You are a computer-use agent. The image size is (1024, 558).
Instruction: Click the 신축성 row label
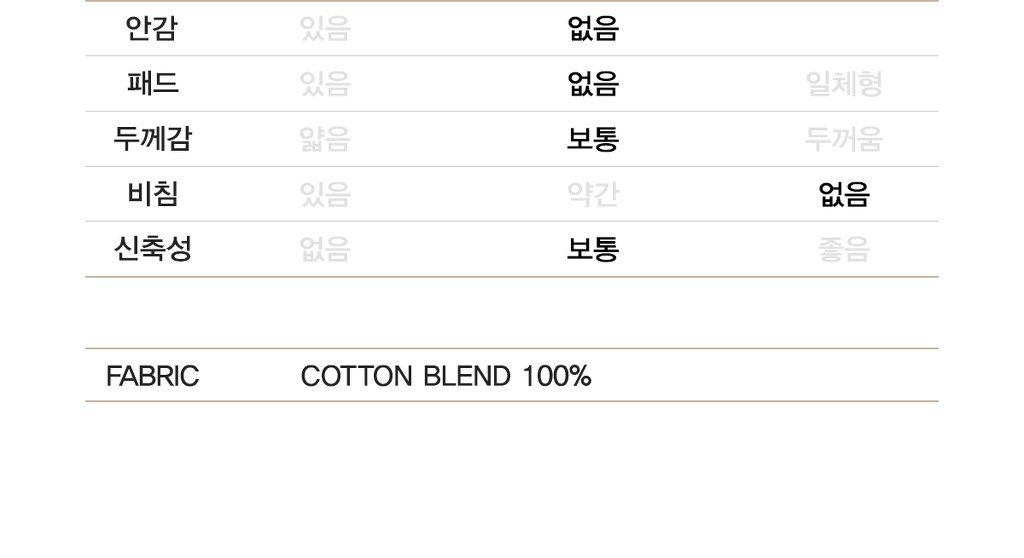click(153, 249)
